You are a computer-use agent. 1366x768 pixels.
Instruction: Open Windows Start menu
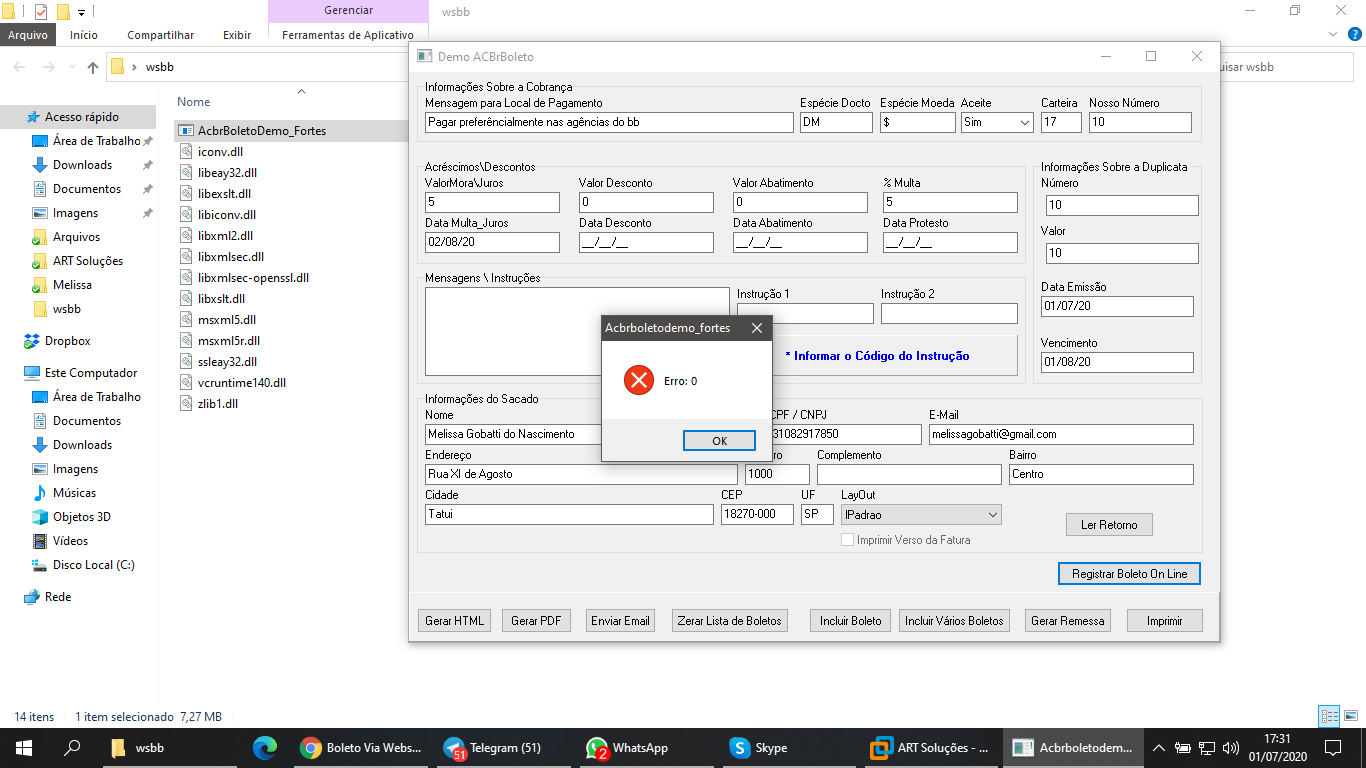(24, 748)
